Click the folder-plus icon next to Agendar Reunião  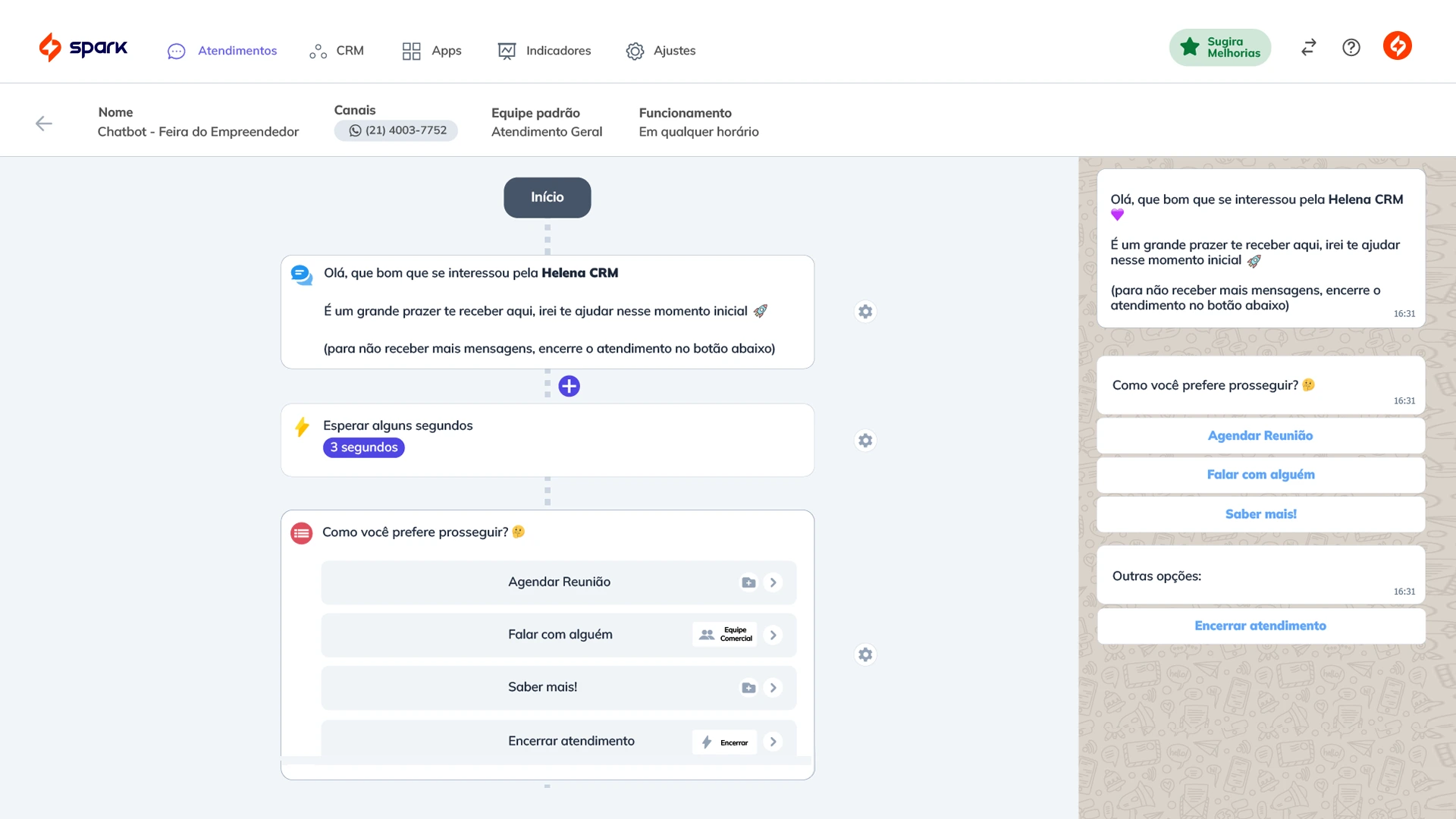[748, 582]
